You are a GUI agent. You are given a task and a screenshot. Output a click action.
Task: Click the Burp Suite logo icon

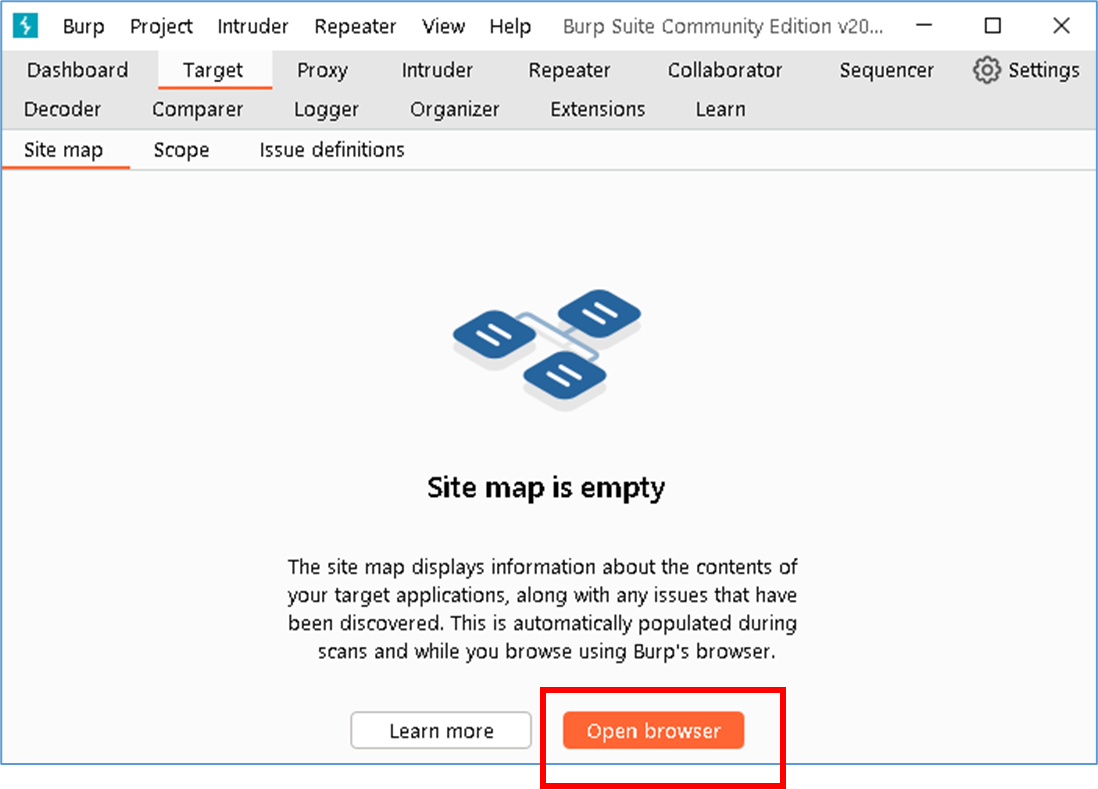[x=25, y=26]
